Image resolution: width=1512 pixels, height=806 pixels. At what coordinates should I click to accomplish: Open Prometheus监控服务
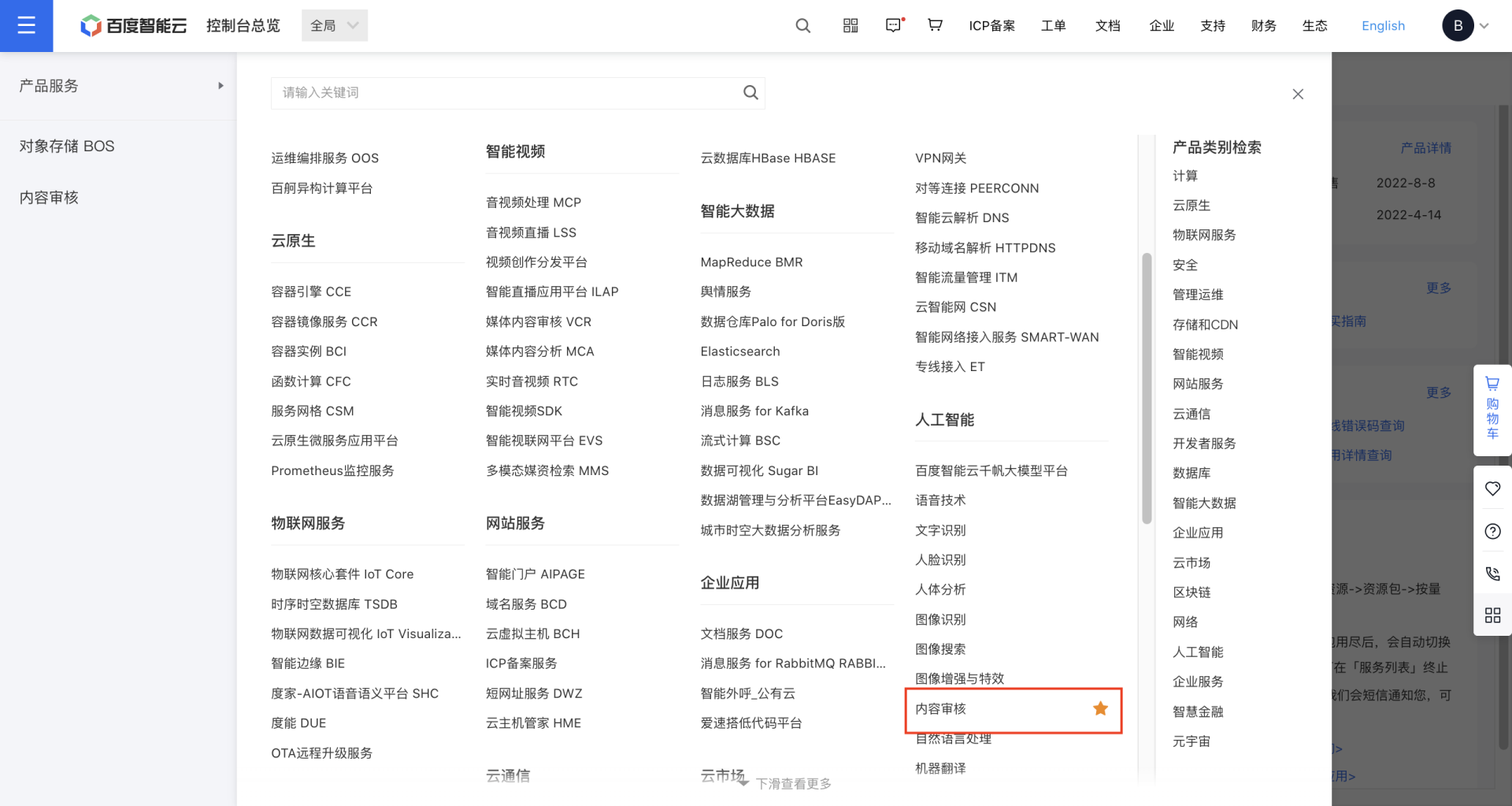(x=332, y=470)
